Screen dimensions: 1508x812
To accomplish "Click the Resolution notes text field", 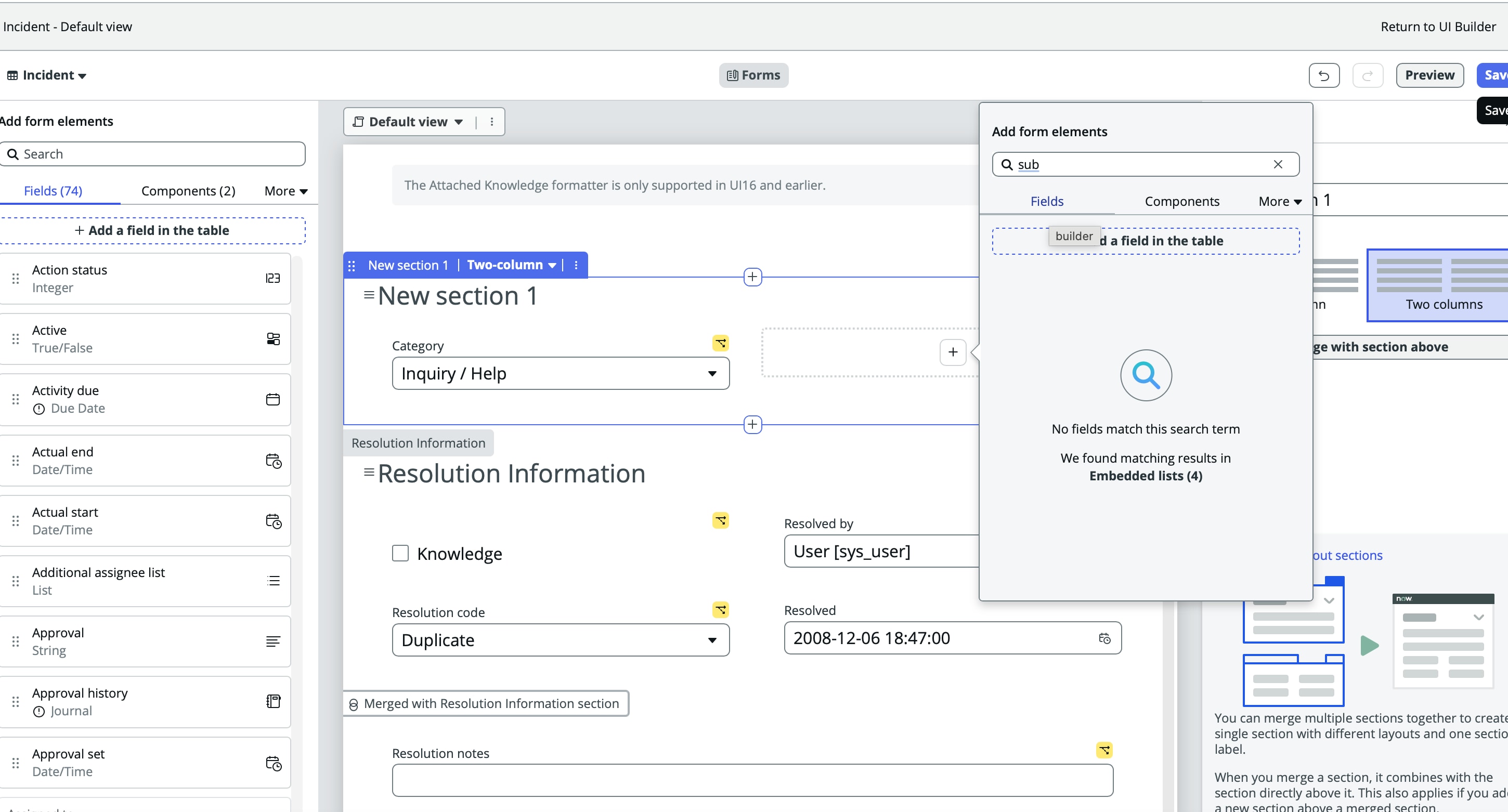I will [x=752, y=780].
